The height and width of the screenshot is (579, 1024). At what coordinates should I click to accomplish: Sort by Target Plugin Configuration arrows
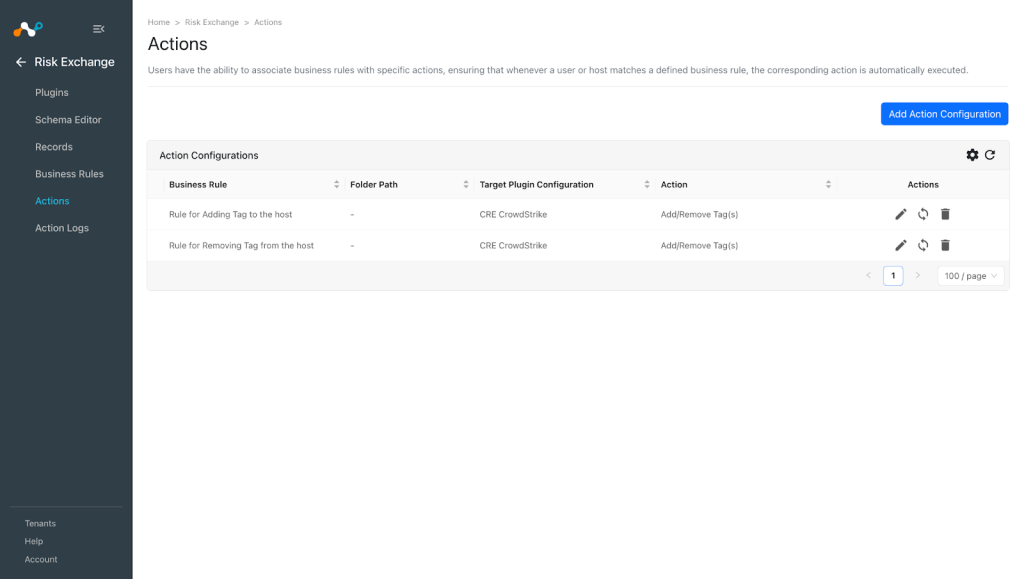tap(647, 185)
